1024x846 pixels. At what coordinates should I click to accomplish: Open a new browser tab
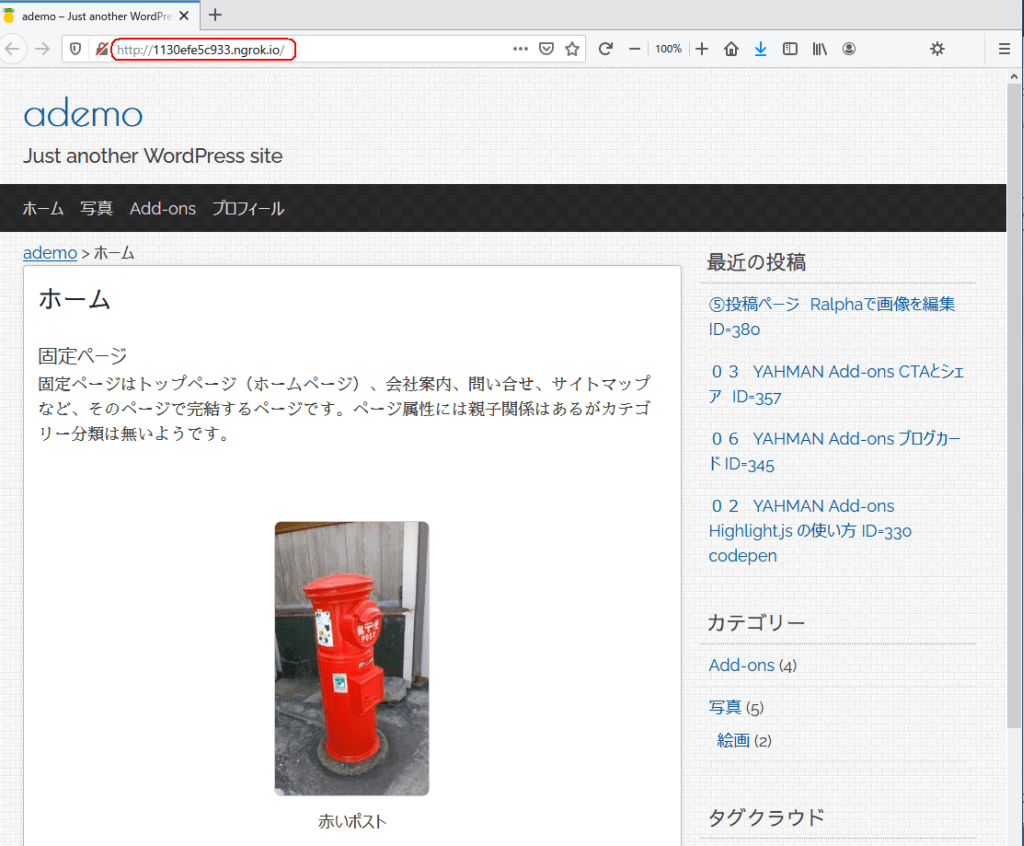coord(215,14)
